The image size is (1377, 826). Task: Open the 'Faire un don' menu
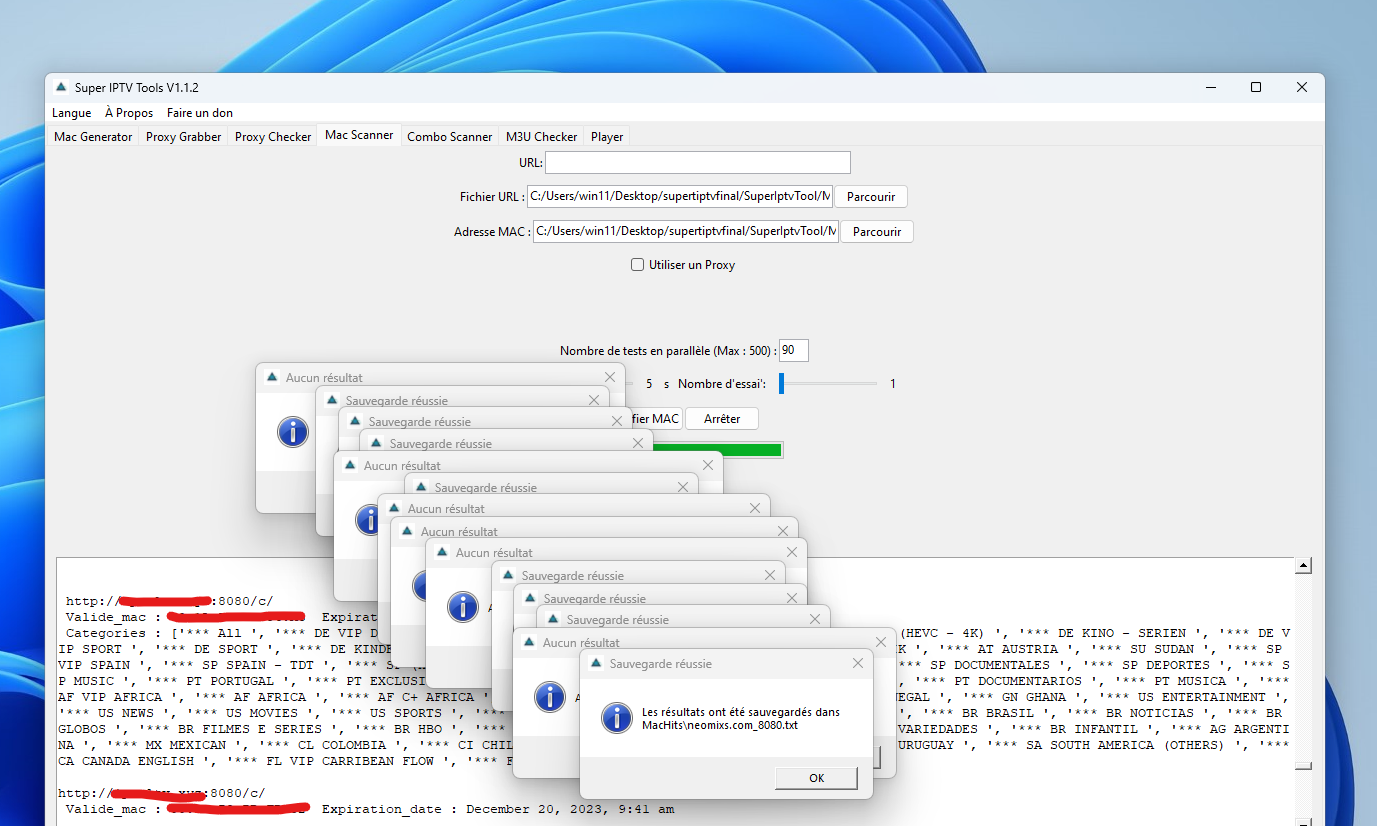coord(200,113)
